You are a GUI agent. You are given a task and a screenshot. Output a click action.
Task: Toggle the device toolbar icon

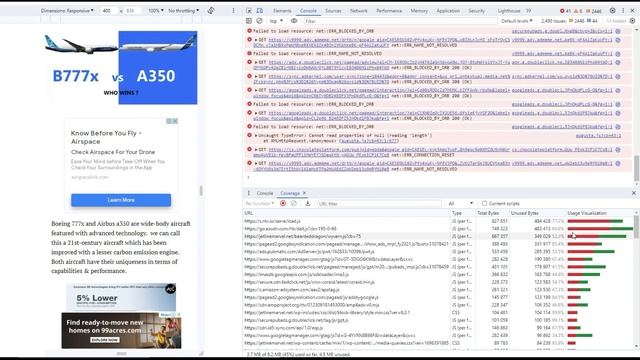pyautogui.click(x=260, y=11)
